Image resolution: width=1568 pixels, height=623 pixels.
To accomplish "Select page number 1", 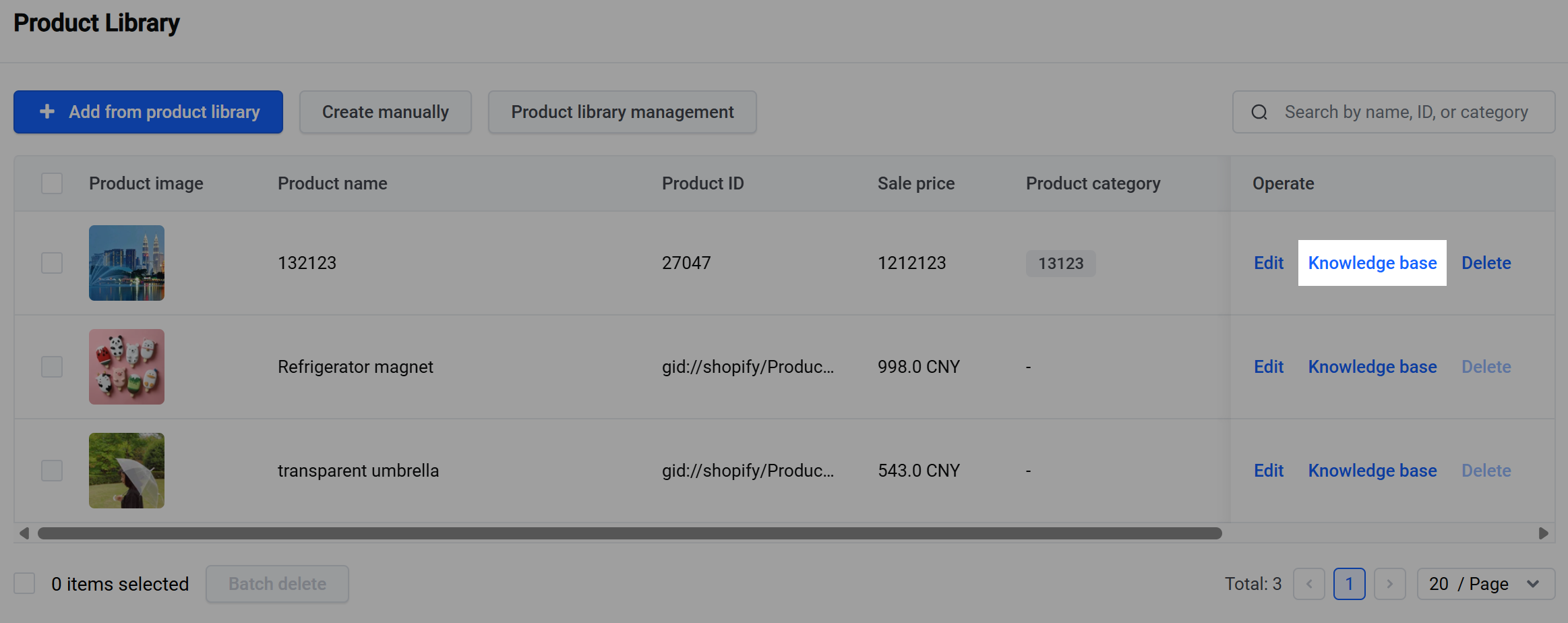I will coord(1350,584).
